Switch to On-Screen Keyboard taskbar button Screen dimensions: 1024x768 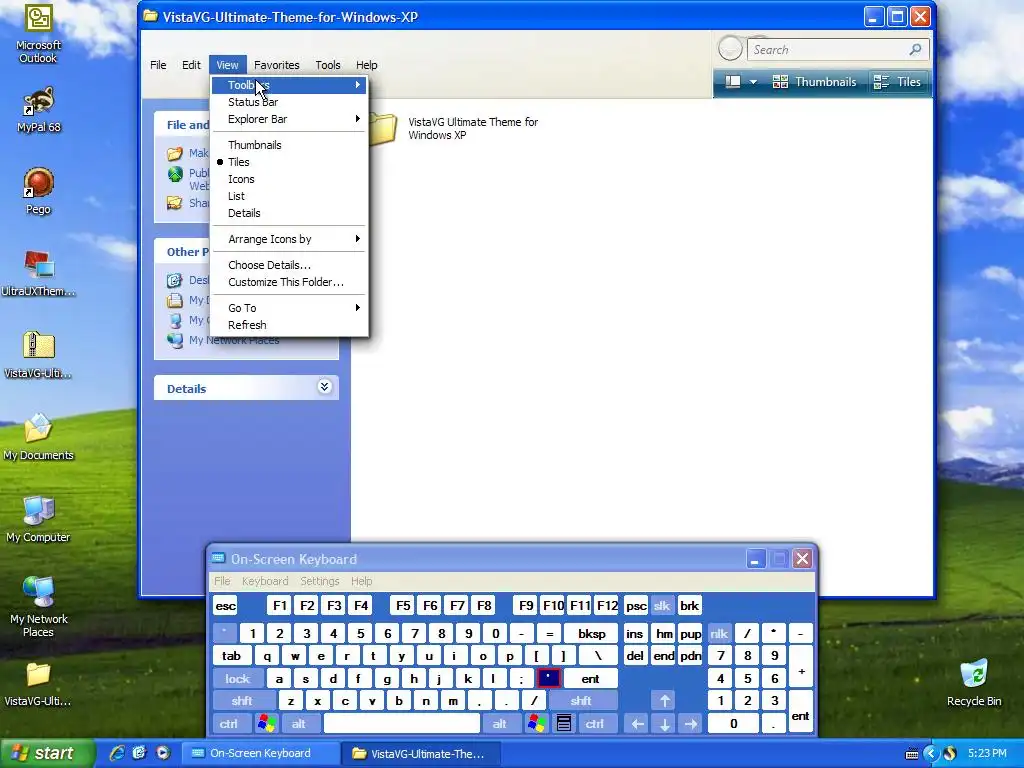tap(260, 753)
